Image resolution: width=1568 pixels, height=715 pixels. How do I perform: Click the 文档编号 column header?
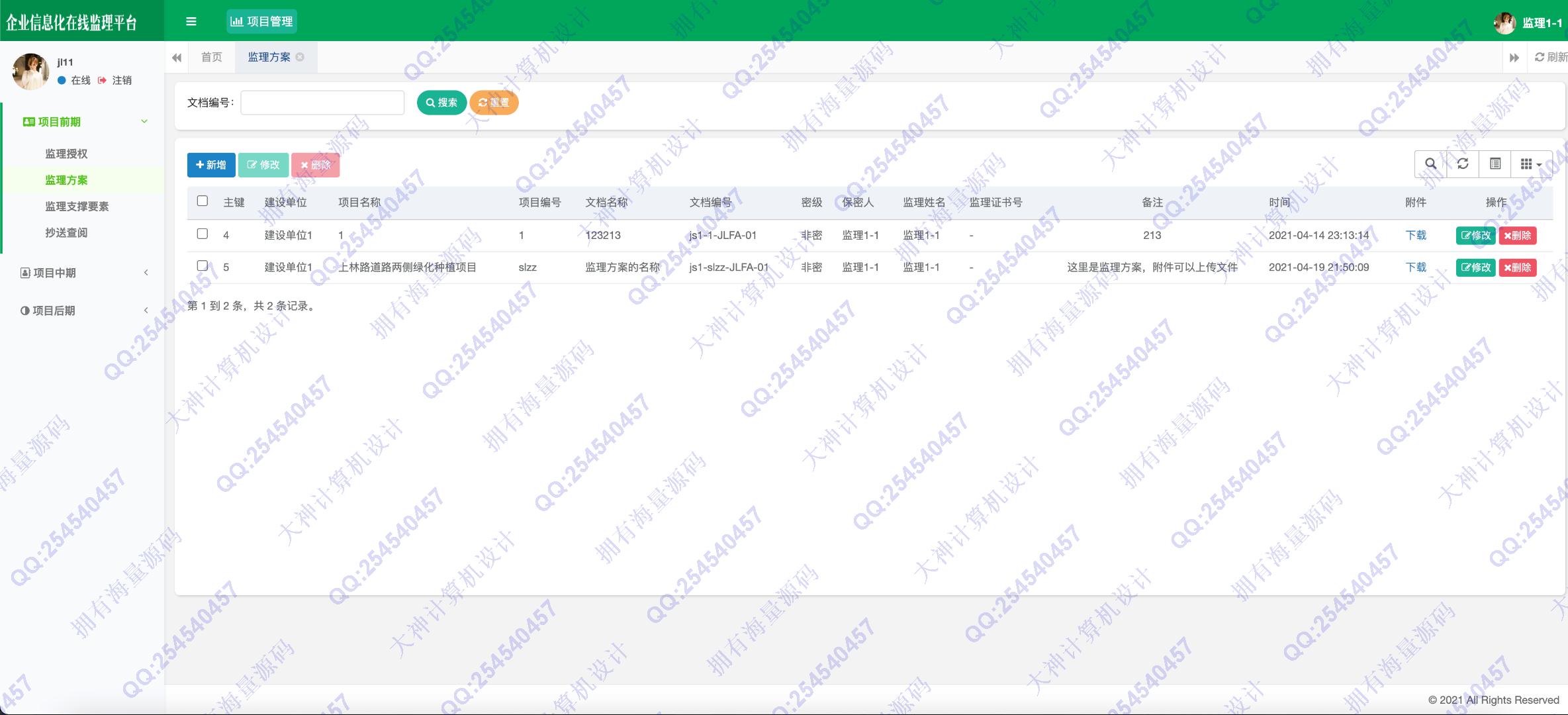(710, 203)
